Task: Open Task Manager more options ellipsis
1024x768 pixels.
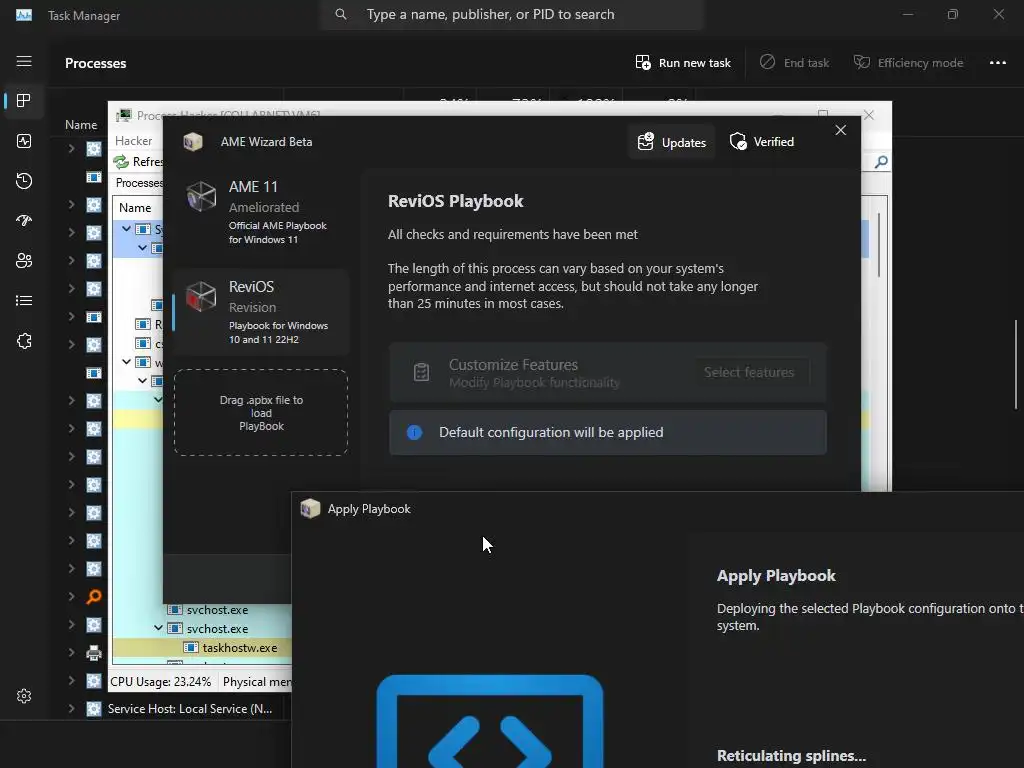Action: (997, 63)
